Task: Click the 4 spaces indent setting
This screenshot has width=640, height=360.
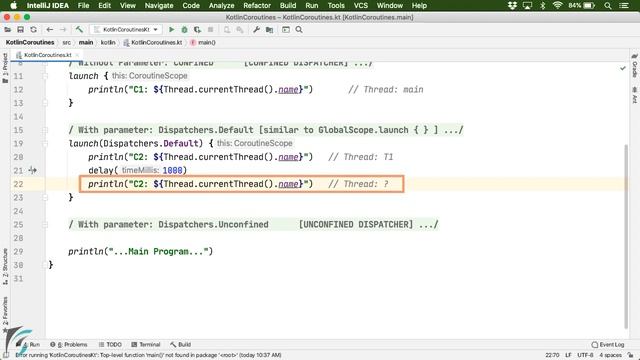Action: [610, 355]
